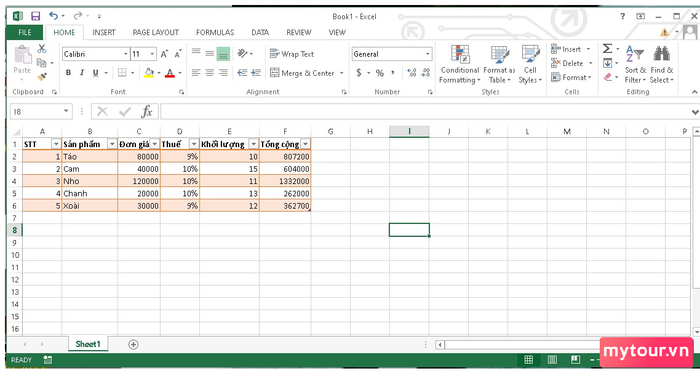
Task: Cut the selection with scissors icon
Action: [x=42, y=49]
